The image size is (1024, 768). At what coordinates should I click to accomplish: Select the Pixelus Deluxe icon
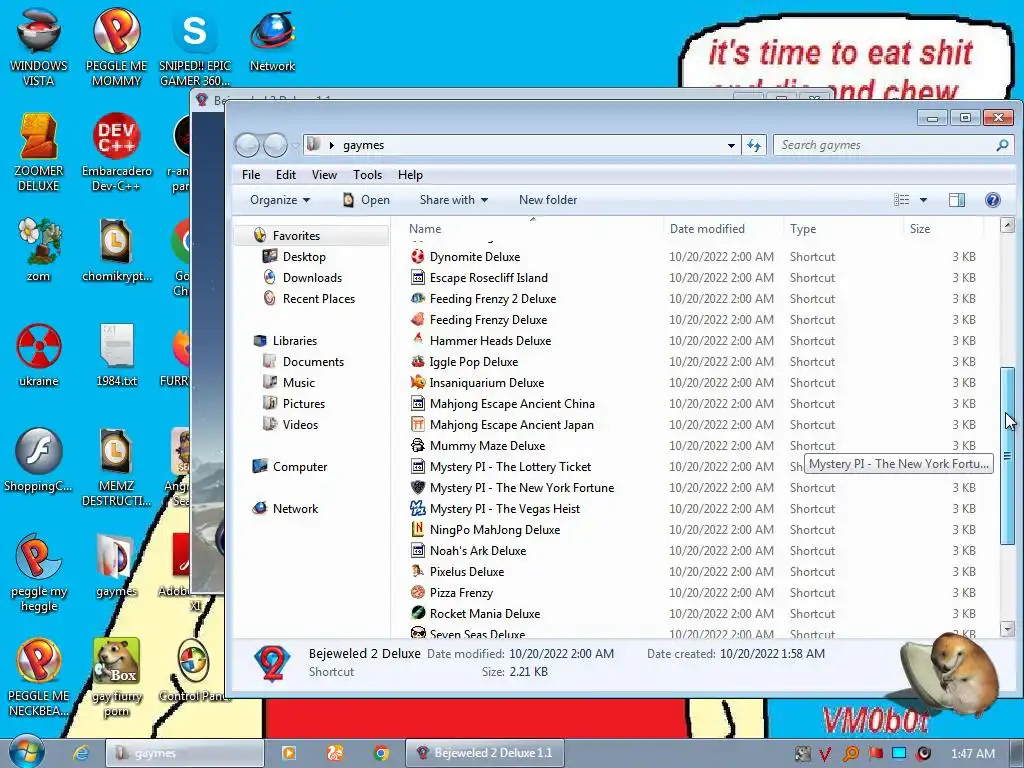click(418, 571)
